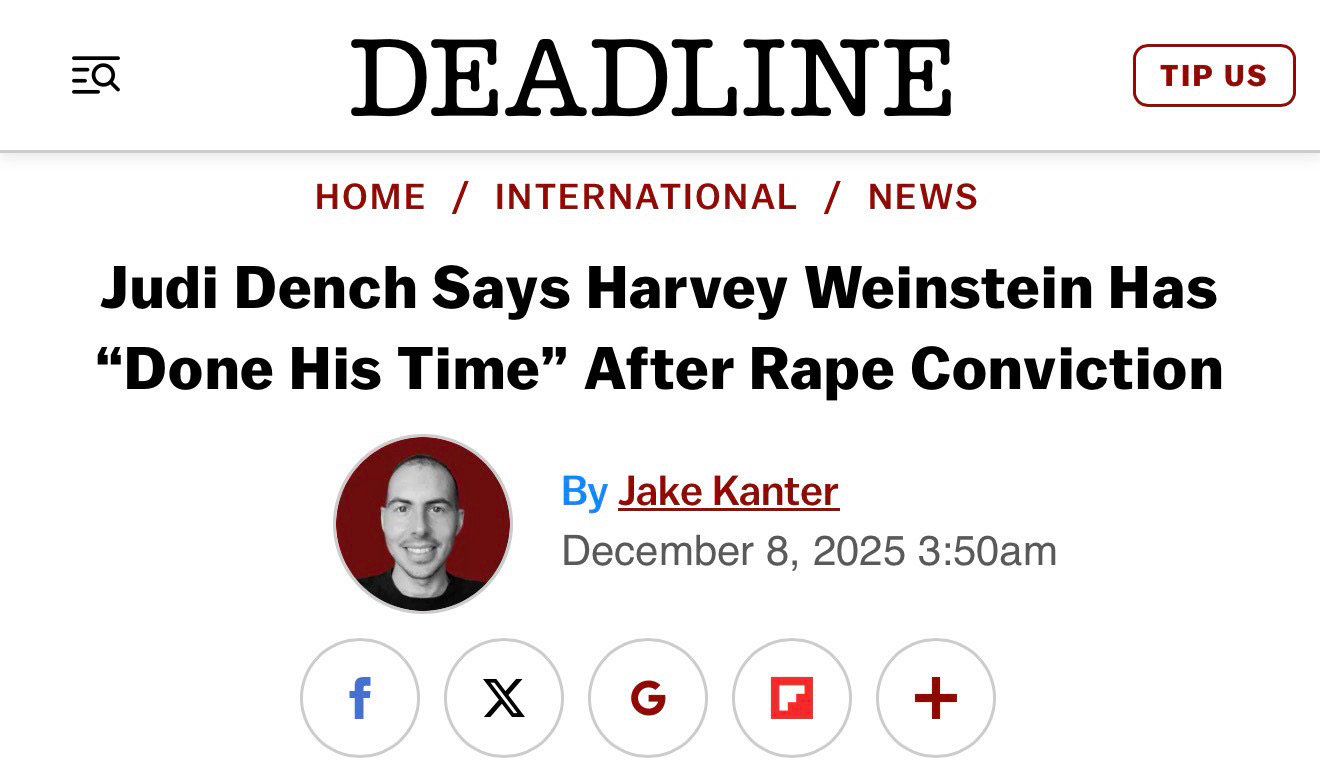The height and width of the screenshot is (783, 1320).
Task: Open the INTERNATIONAL breadcrumb section
Action: (646, 197)
